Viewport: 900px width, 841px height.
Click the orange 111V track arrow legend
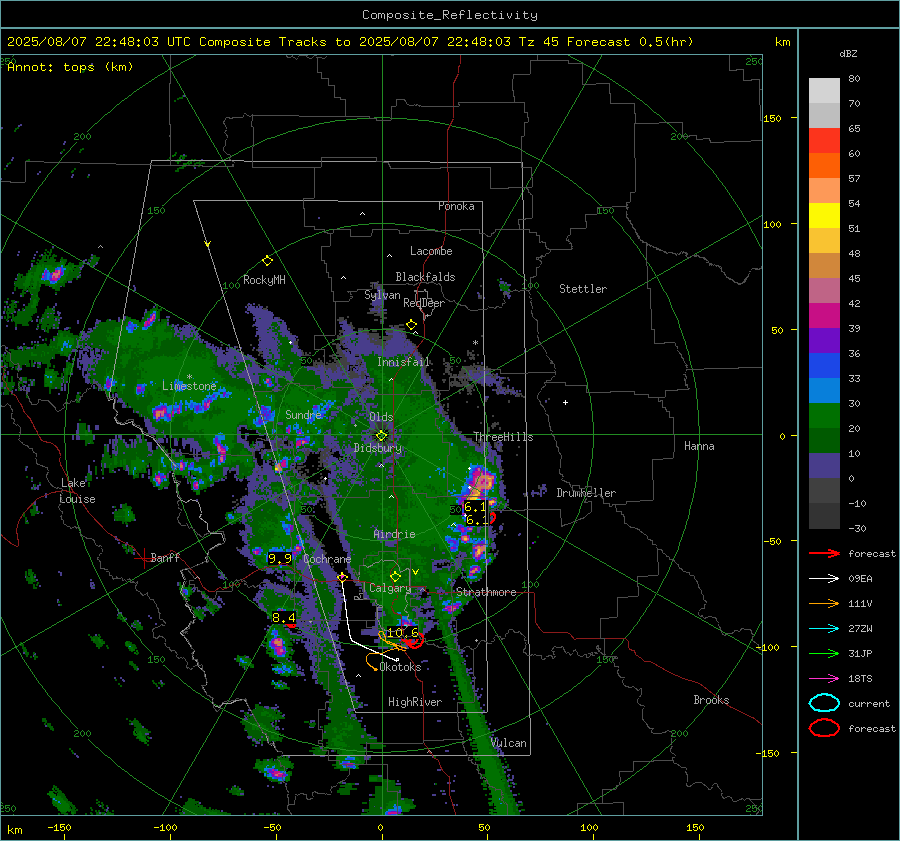pos(824,603)
